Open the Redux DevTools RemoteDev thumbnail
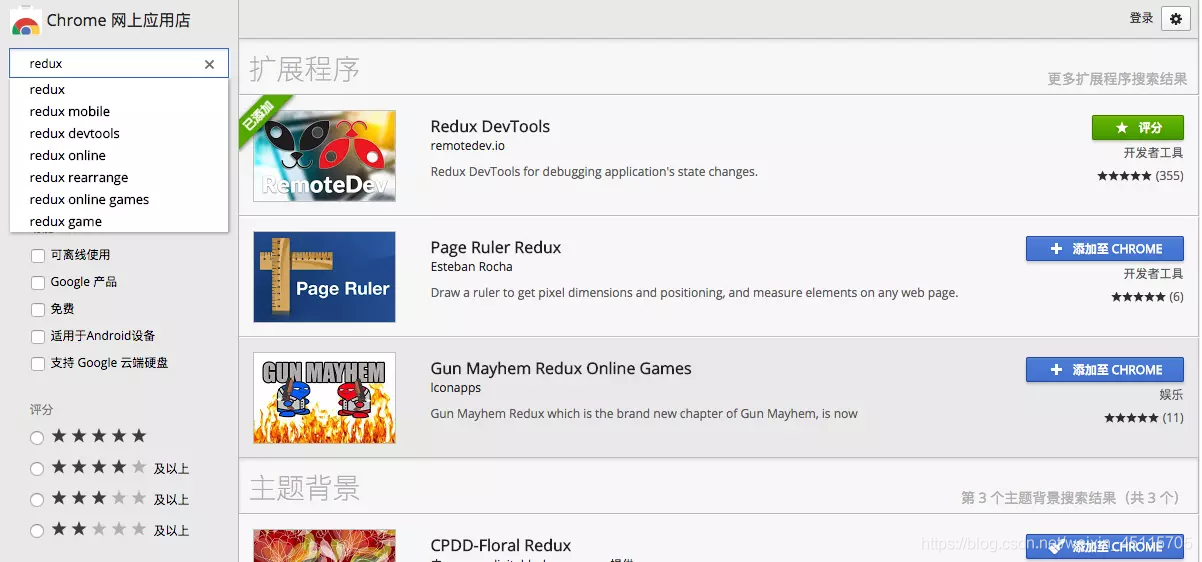This screenshot has width=1202, height=562. (324, 155)
